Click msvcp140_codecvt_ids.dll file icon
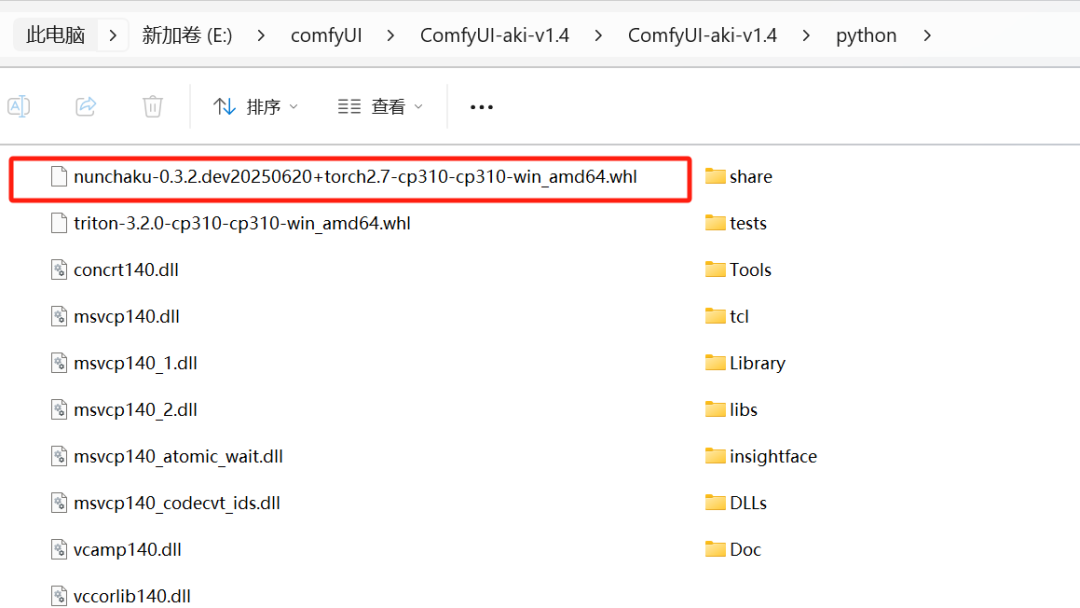 point(59,503)
